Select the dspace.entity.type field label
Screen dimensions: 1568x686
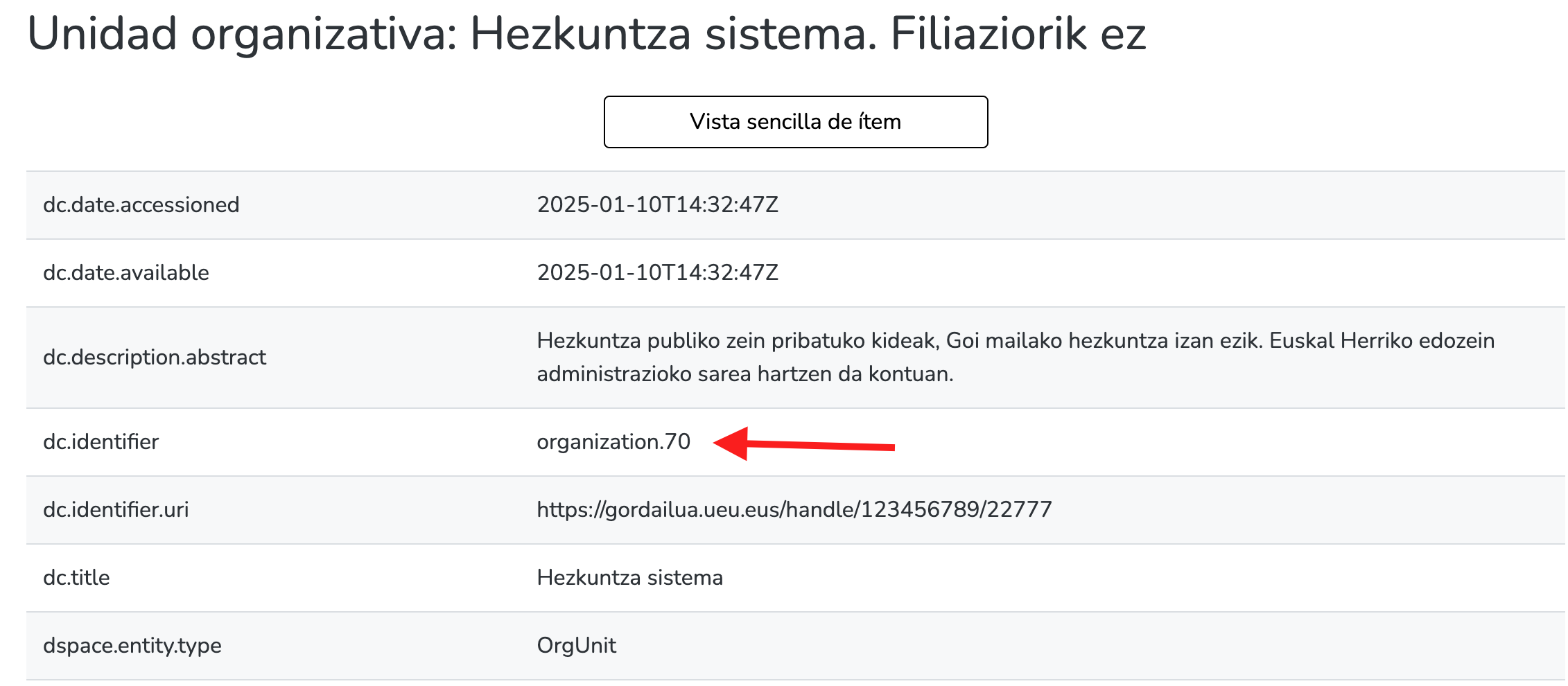pos(132,646)
